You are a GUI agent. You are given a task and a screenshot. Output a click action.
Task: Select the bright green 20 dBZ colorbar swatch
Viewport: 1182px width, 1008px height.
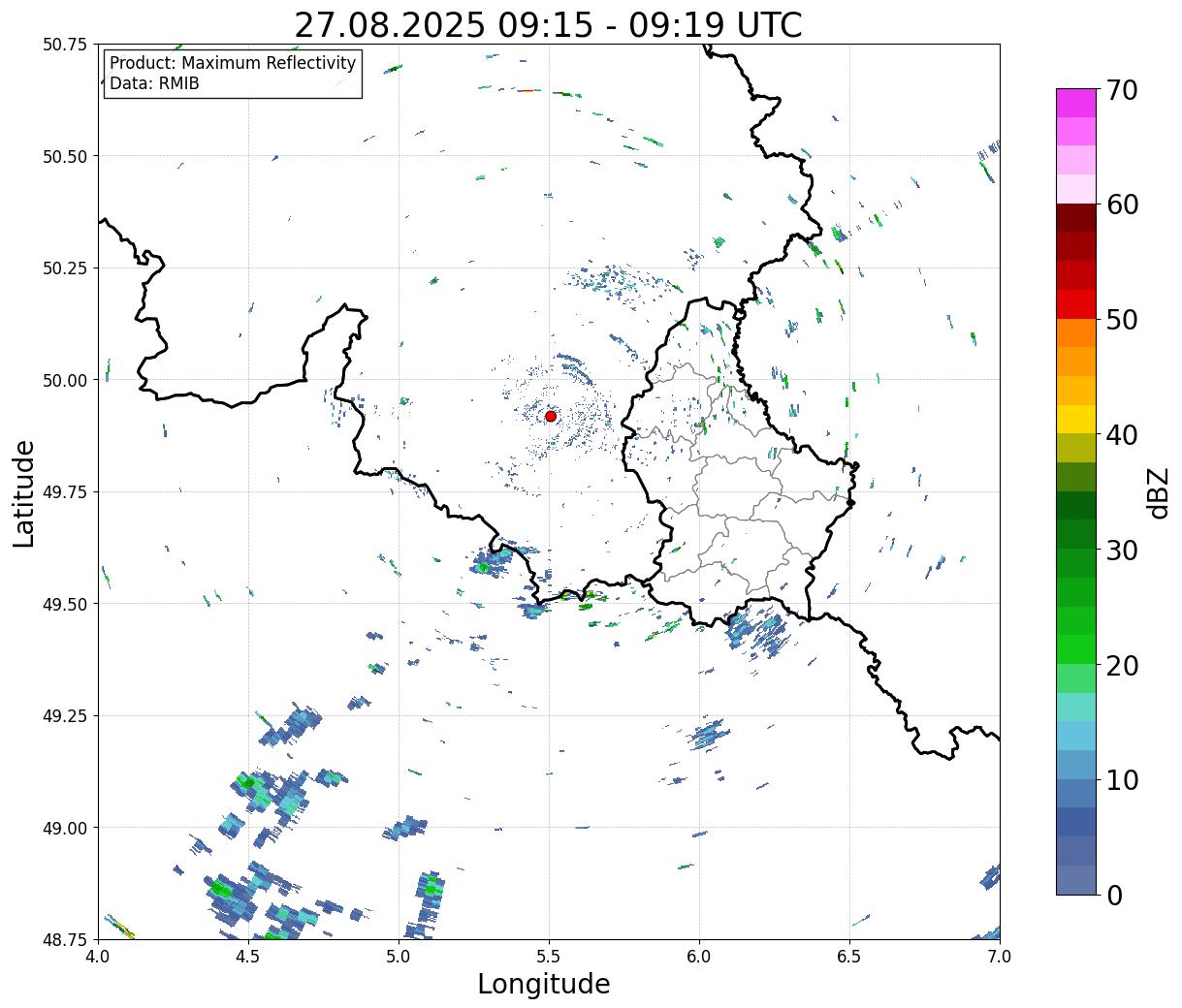(1076, 649)
